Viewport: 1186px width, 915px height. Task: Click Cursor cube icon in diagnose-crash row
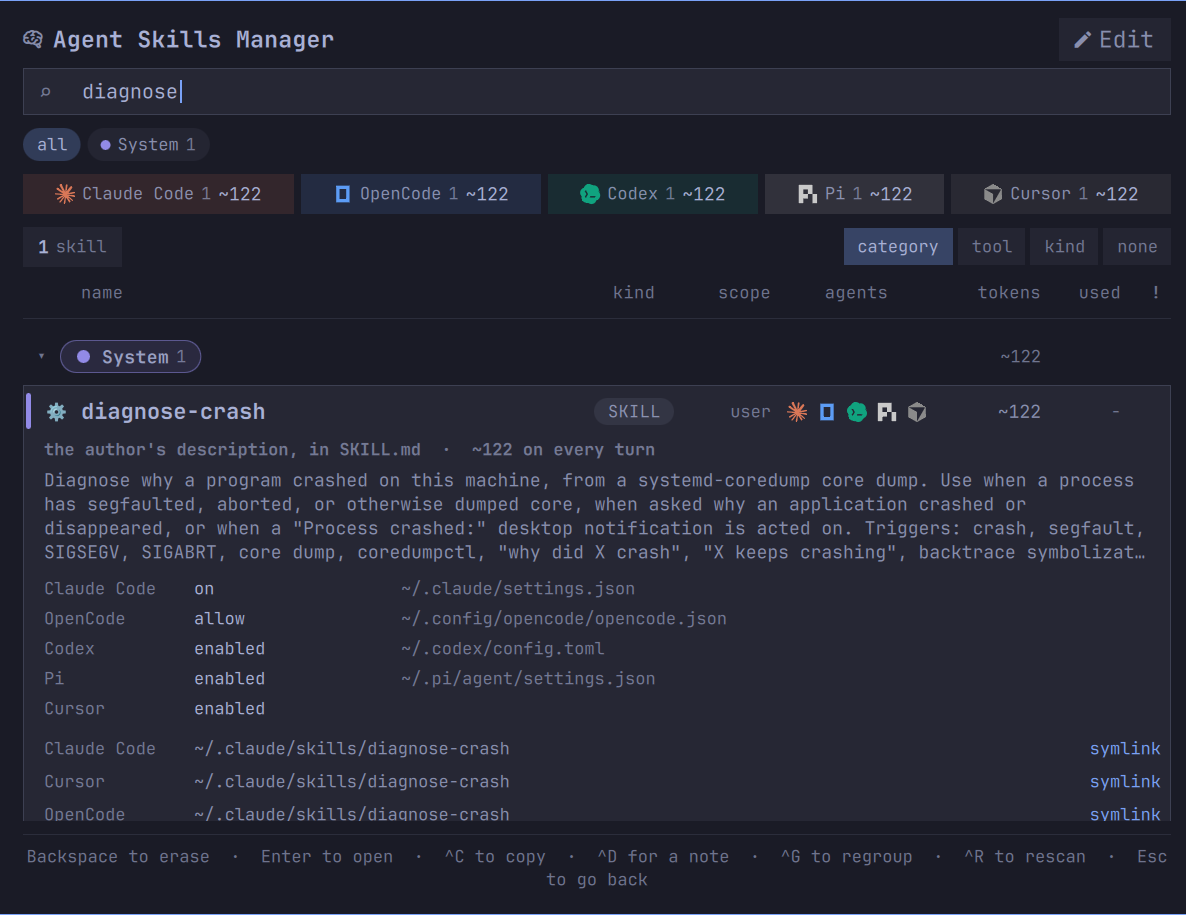tap(917, 412)
